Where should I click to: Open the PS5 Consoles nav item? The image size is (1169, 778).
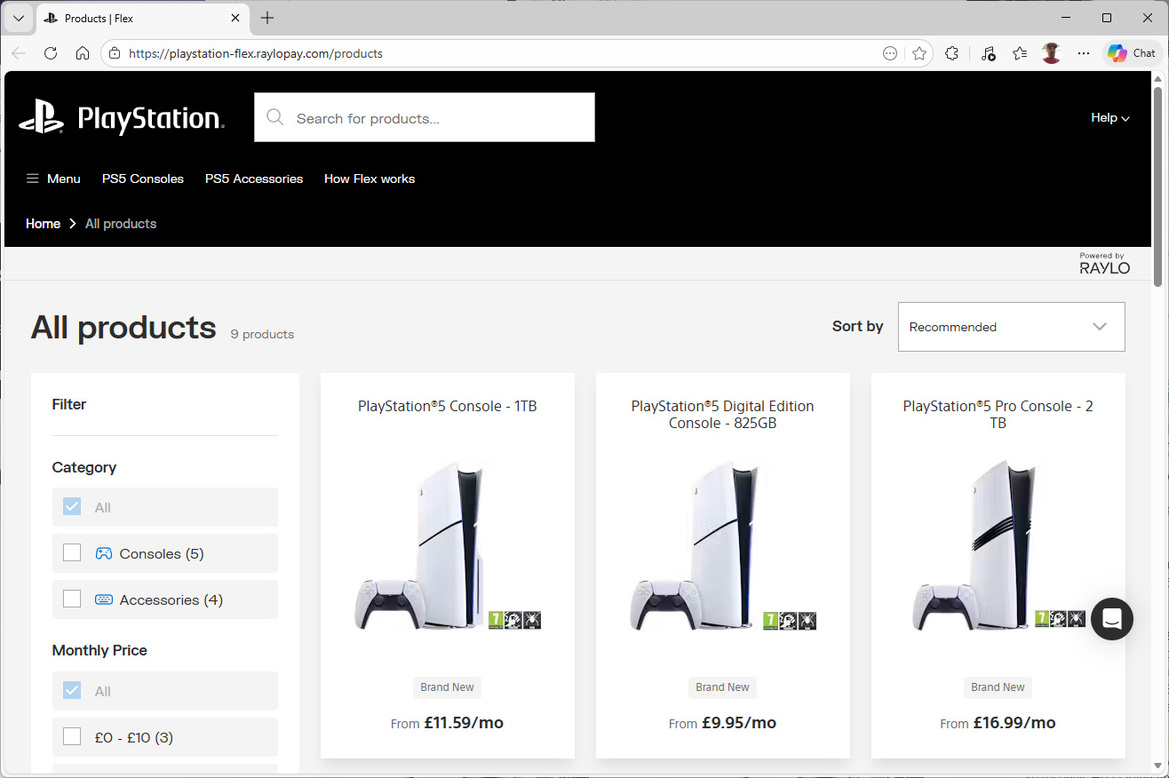click(143, 179)
